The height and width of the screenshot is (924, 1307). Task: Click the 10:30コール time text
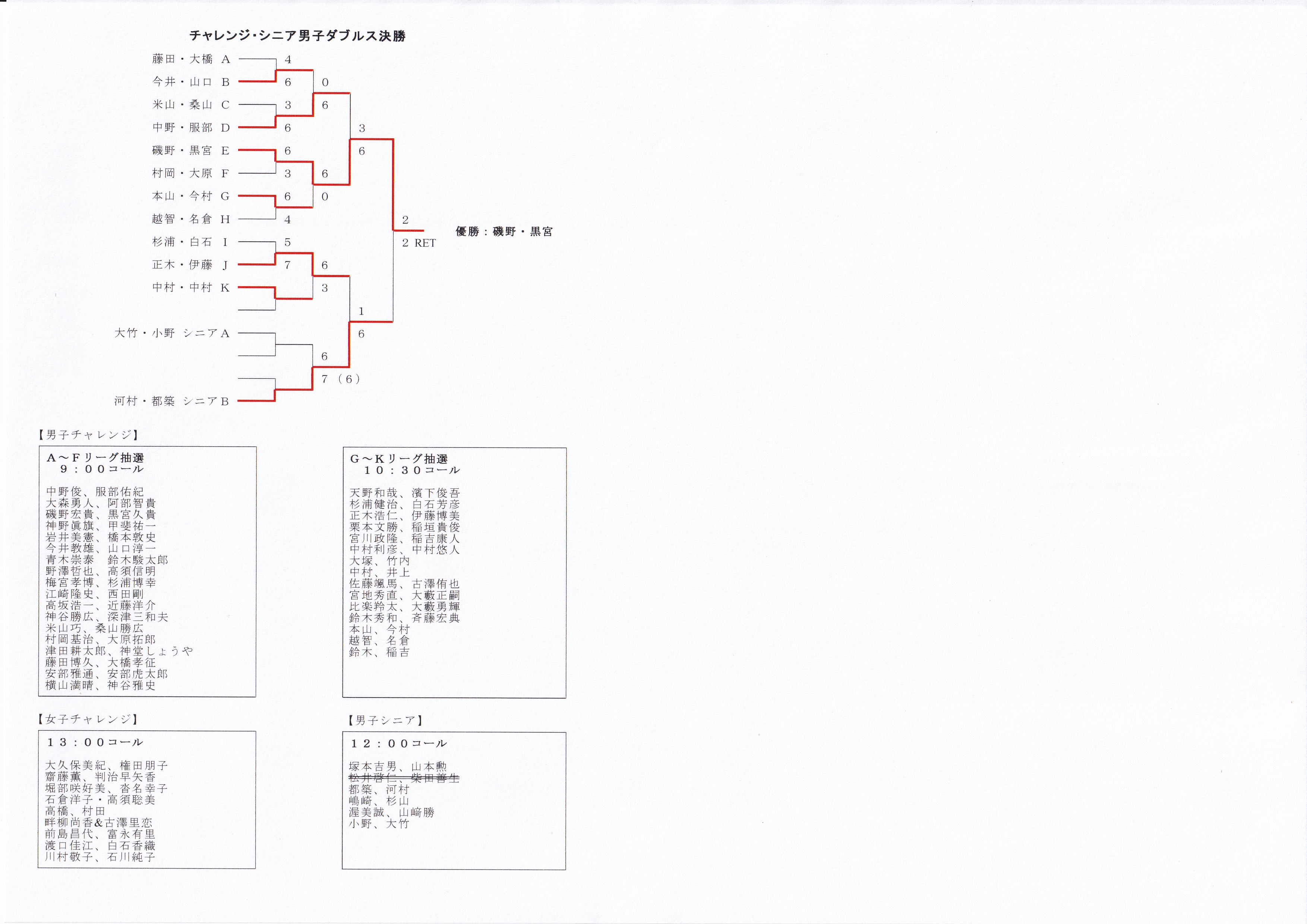point(411,471)
